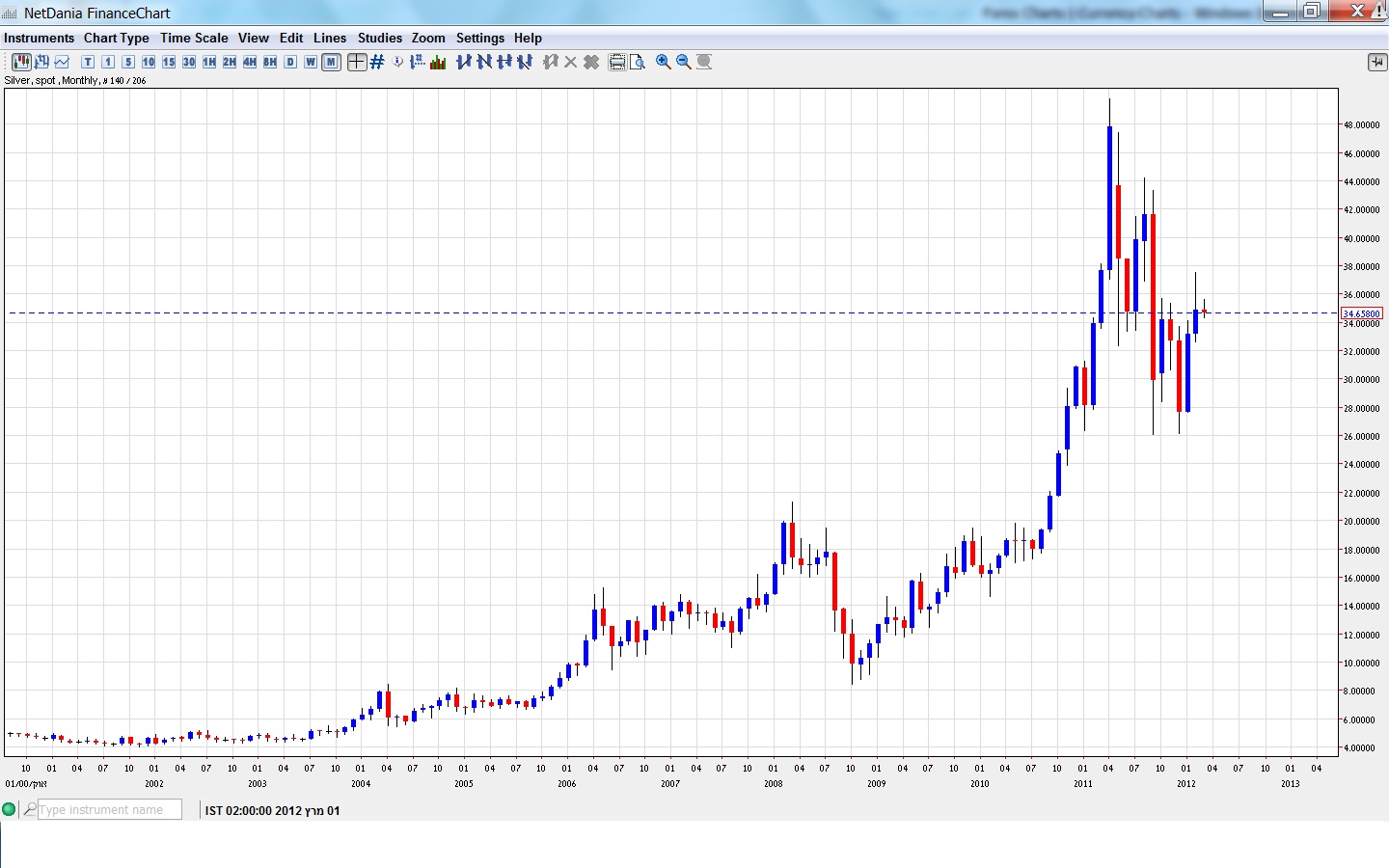Open the Time Scale menu
This screenshot has height=868, width=1389.
point(194,38)
